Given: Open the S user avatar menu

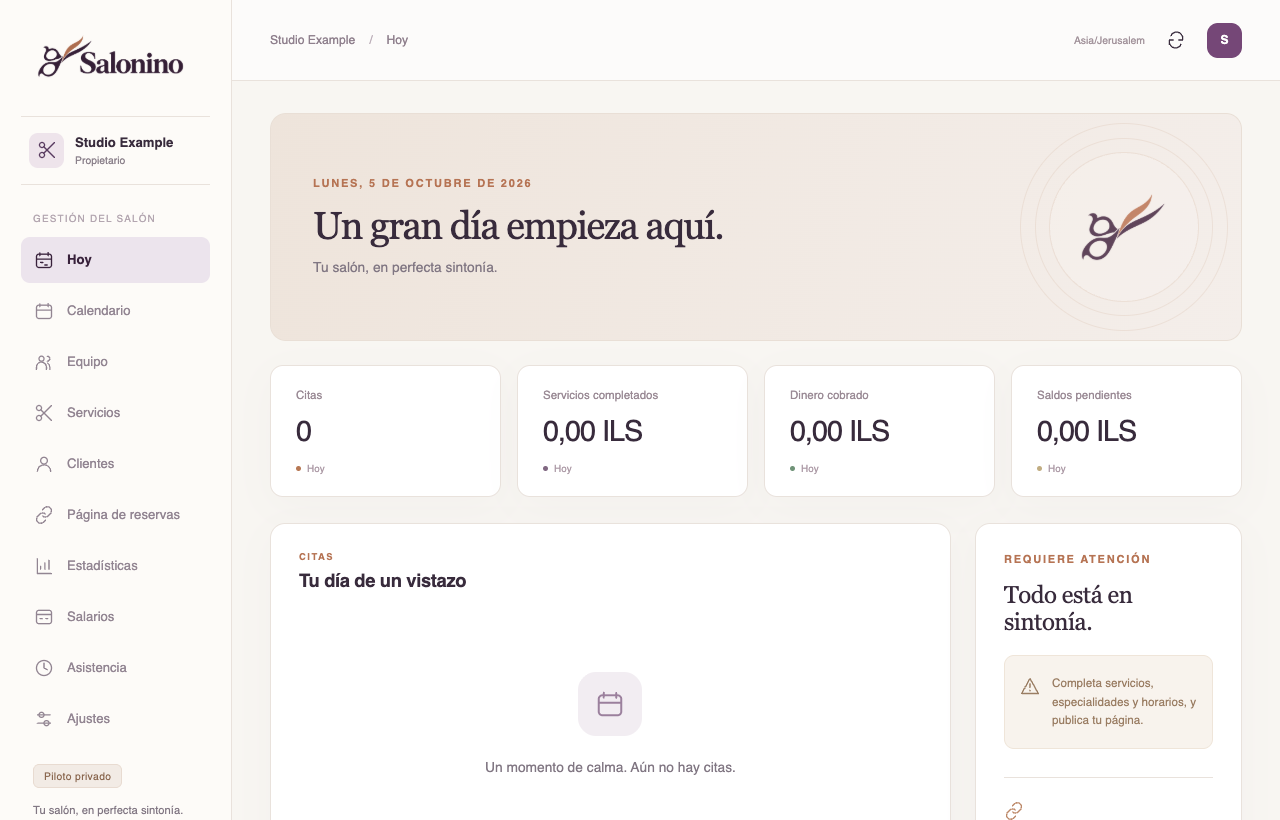Looking at the screenshot, I should [1224, 40].
